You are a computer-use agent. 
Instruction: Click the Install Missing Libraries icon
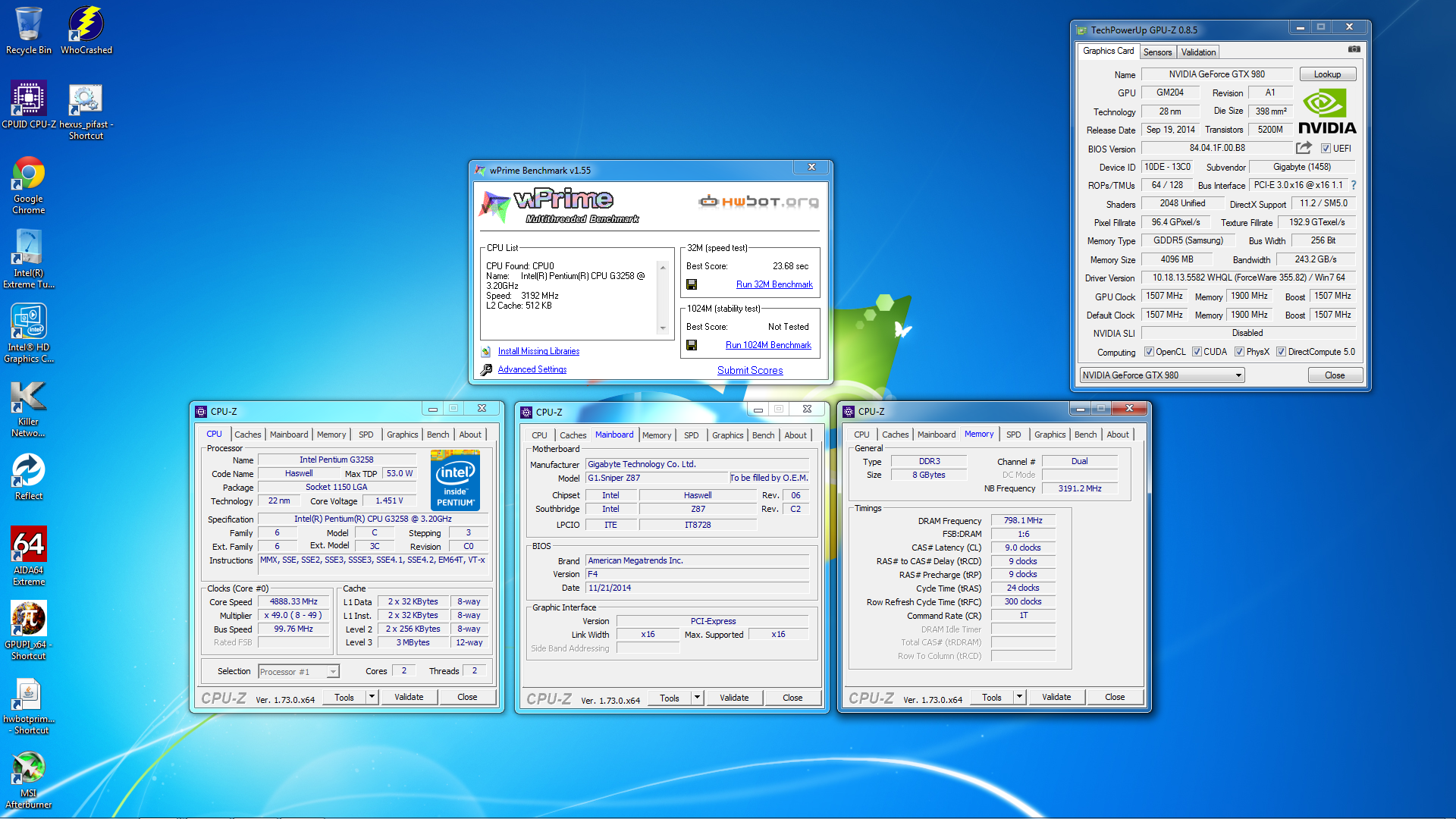click(x=486, y=351)
